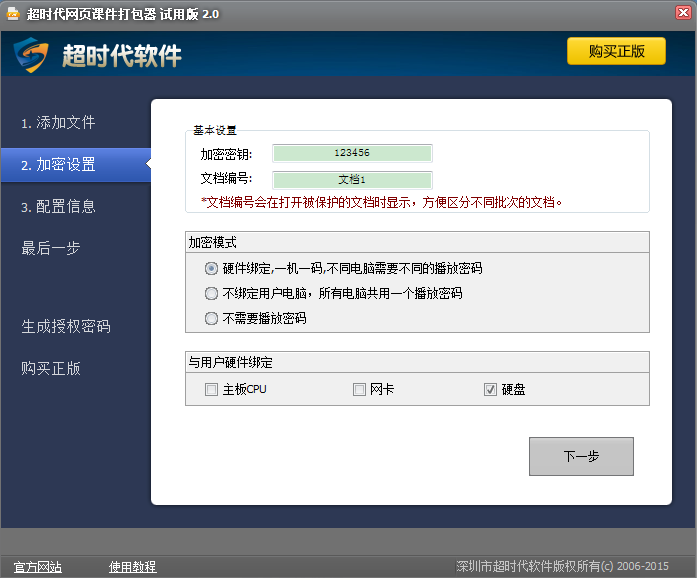697x578 pixels.
Task: Open step 1. 添加文件
Action: (58, 123)
